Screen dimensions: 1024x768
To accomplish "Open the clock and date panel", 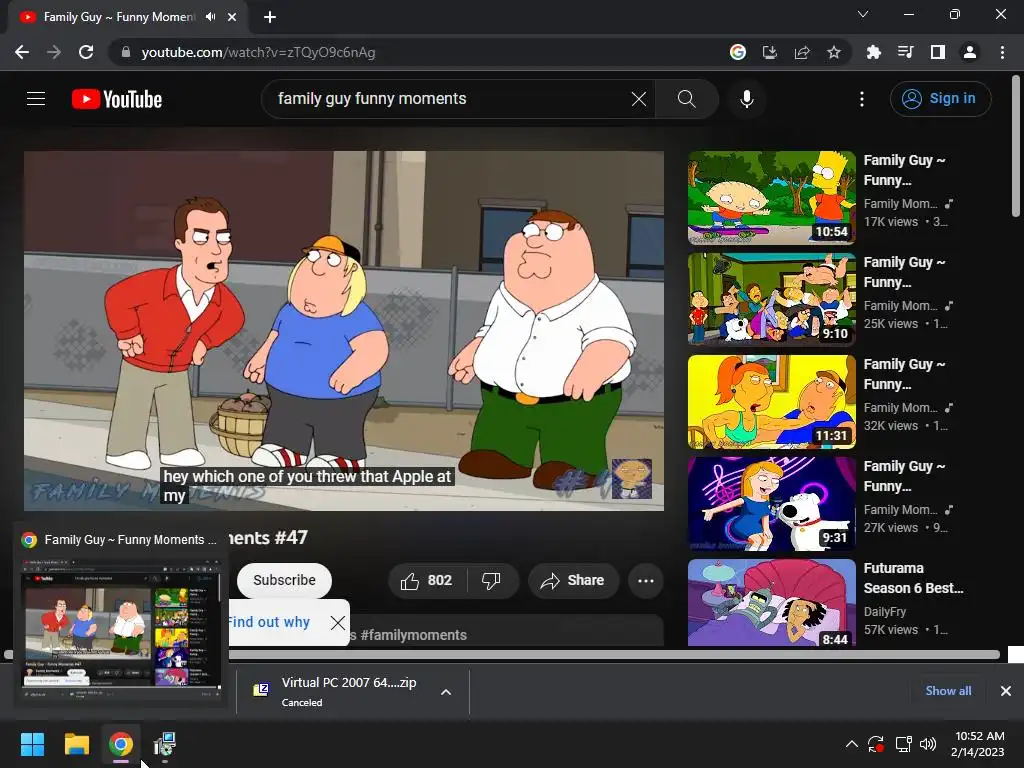I will point(978,744).
